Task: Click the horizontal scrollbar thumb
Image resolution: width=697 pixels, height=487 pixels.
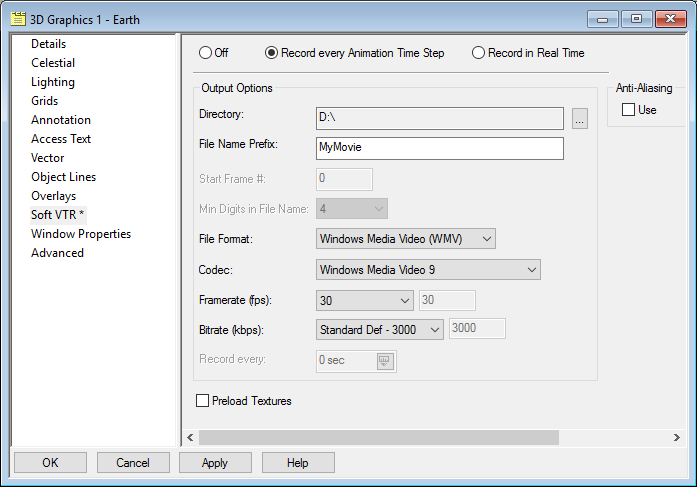Action: [379, 437]
